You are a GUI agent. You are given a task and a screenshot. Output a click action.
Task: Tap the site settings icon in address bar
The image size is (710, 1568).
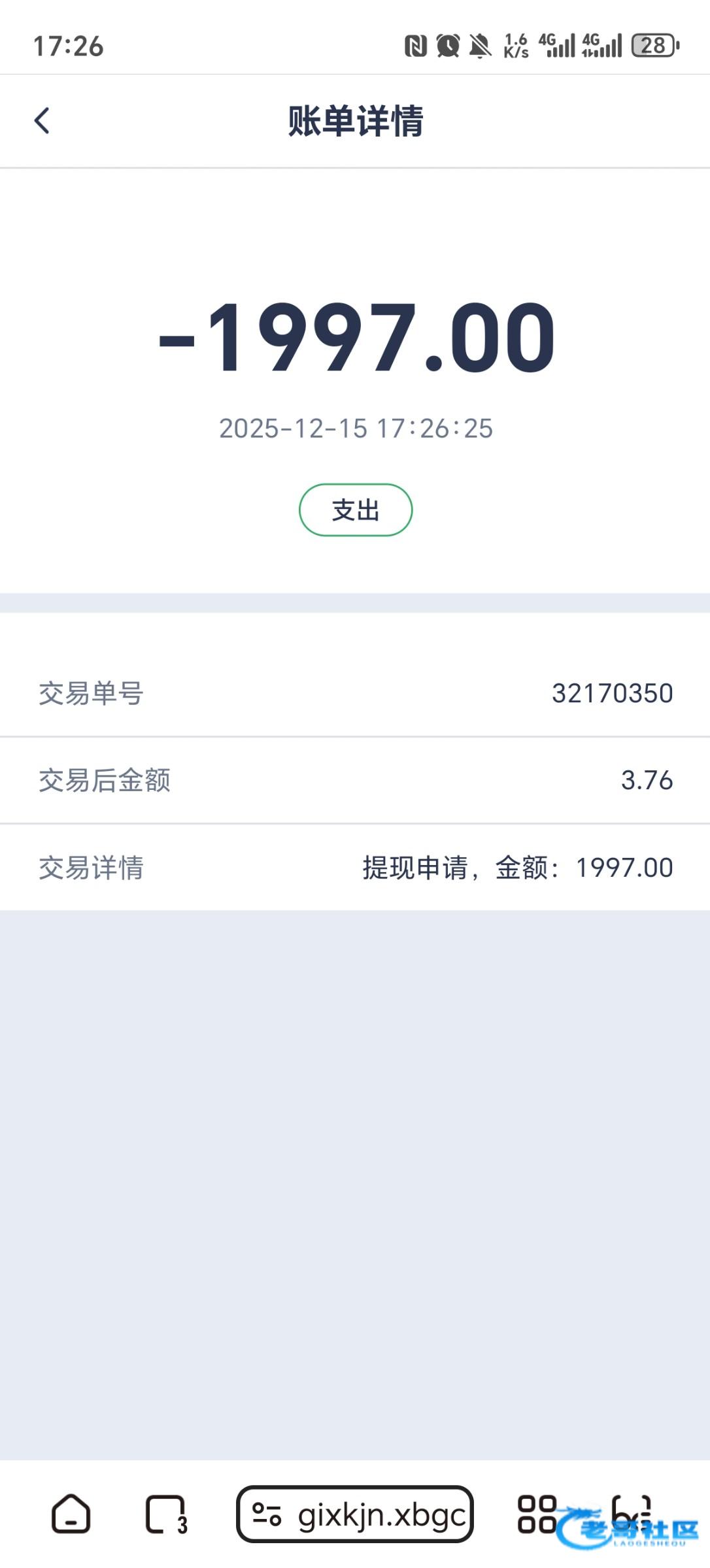tap(267, 1514)
